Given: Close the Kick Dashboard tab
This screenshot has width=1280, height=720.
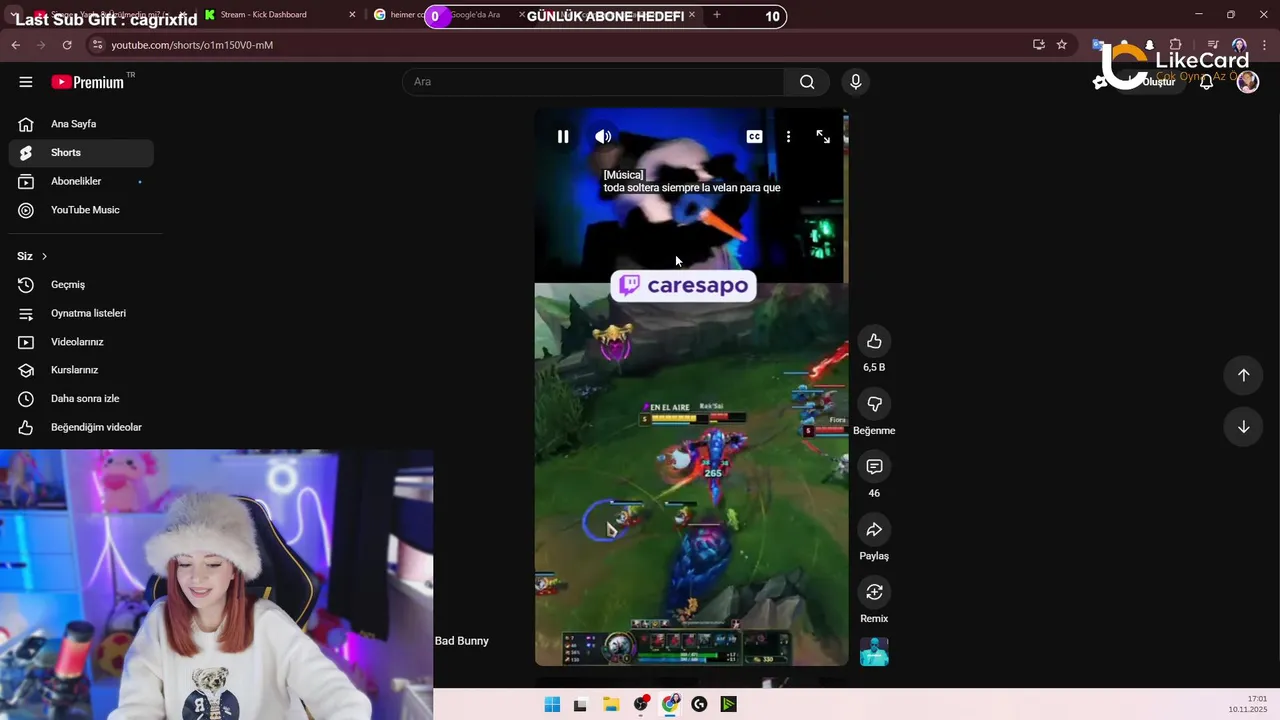Looking at the screenshot, I should 352,15.
